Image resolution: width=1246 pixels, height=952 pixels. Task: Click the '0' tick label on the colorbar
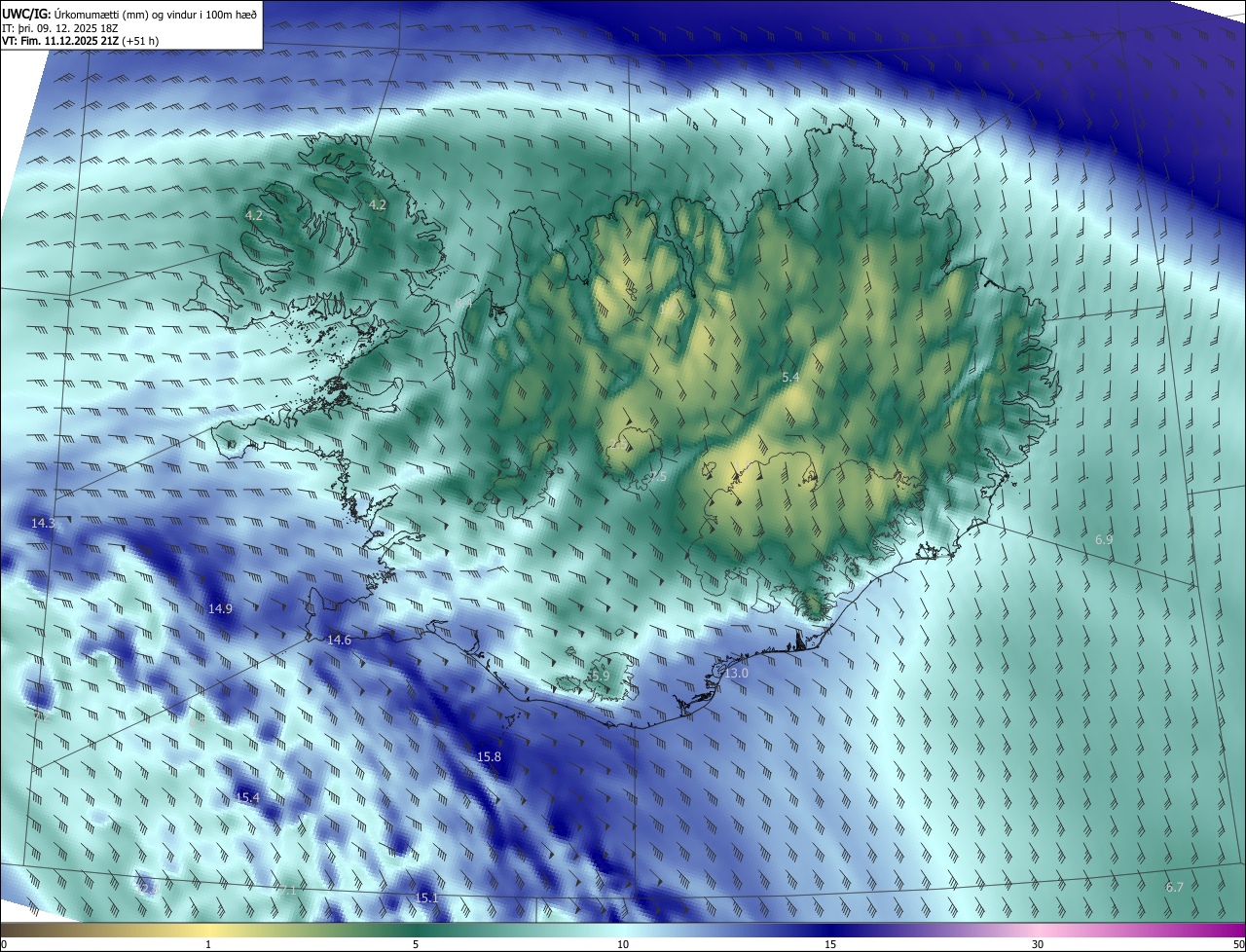point(4,944)
